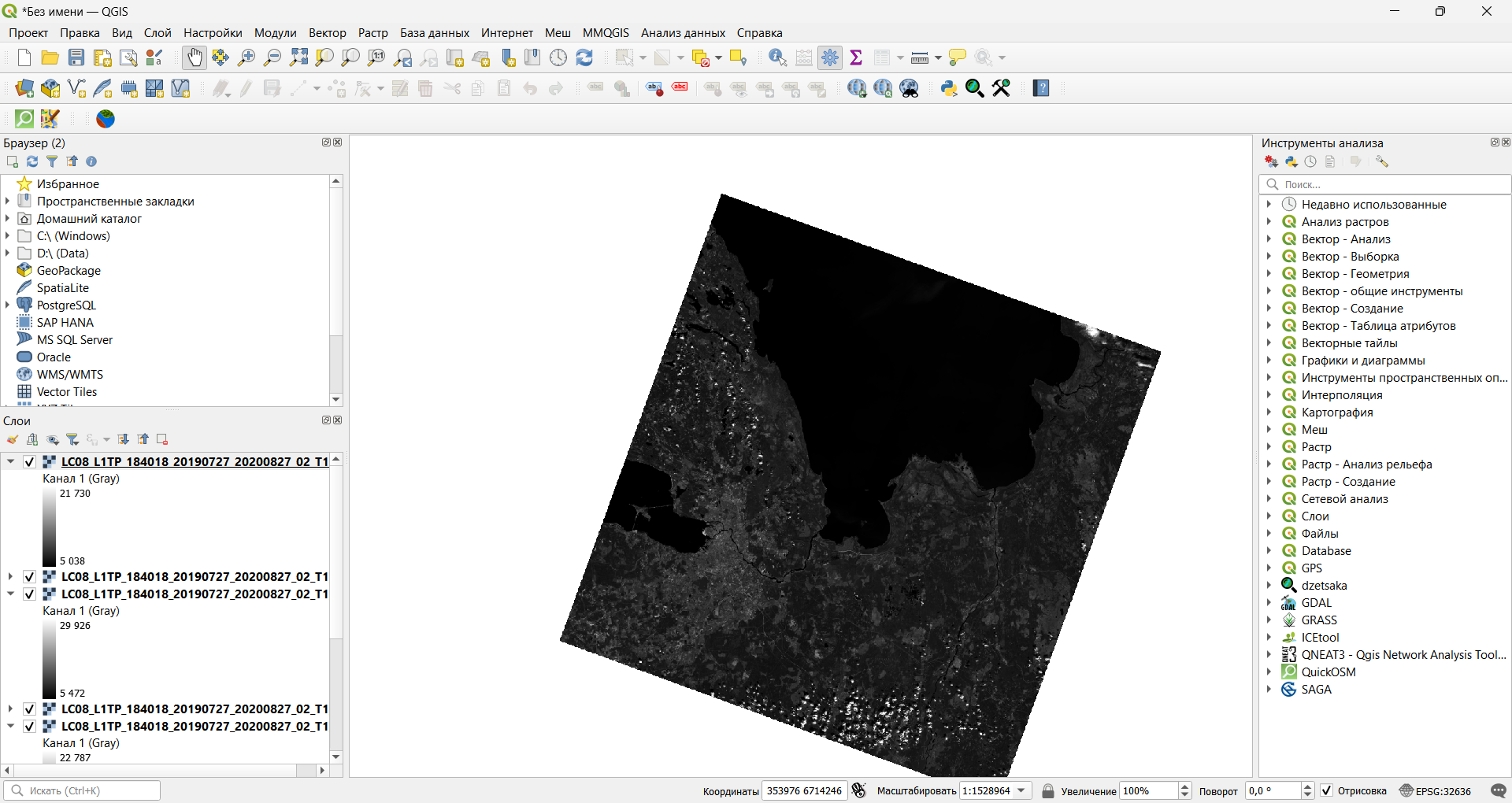The height and width of the screenshot is (803, 1512).
Task: Disable the Отрисовка render checkbox
Action: point(1327,790)
